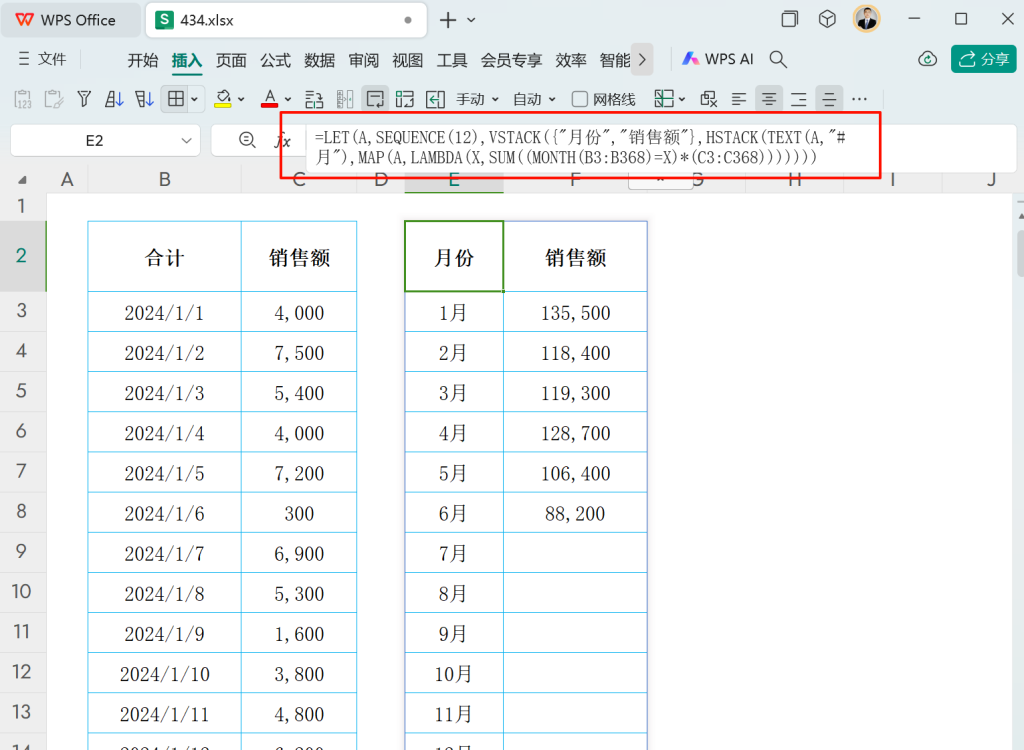Select cell with 2024/1/5

pyautogui.click(x=165, y=473)
